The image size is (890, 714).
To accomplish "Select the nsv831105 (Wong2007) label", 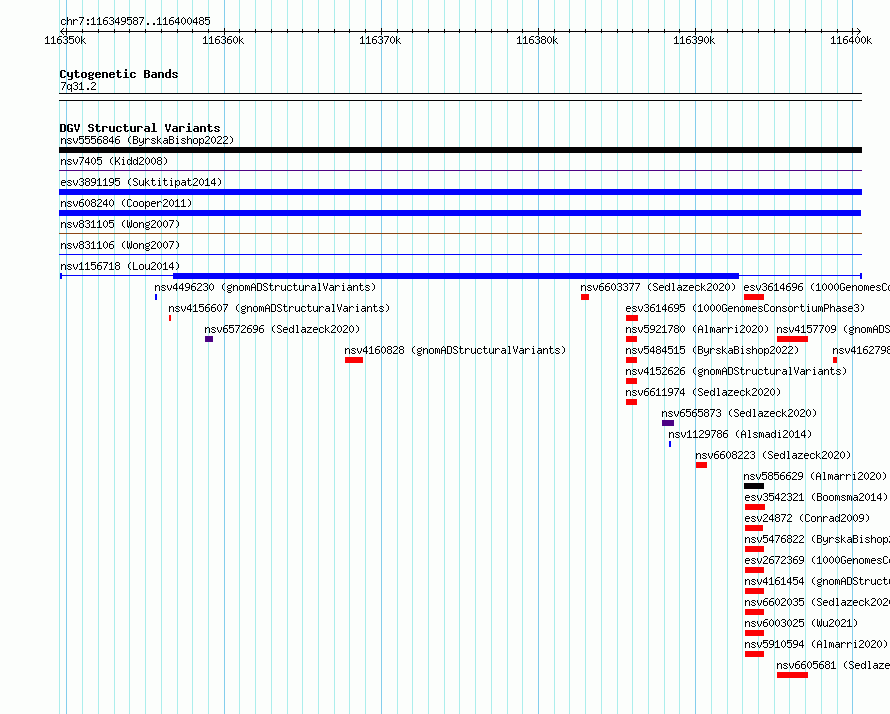I will [x=120, y=224].
